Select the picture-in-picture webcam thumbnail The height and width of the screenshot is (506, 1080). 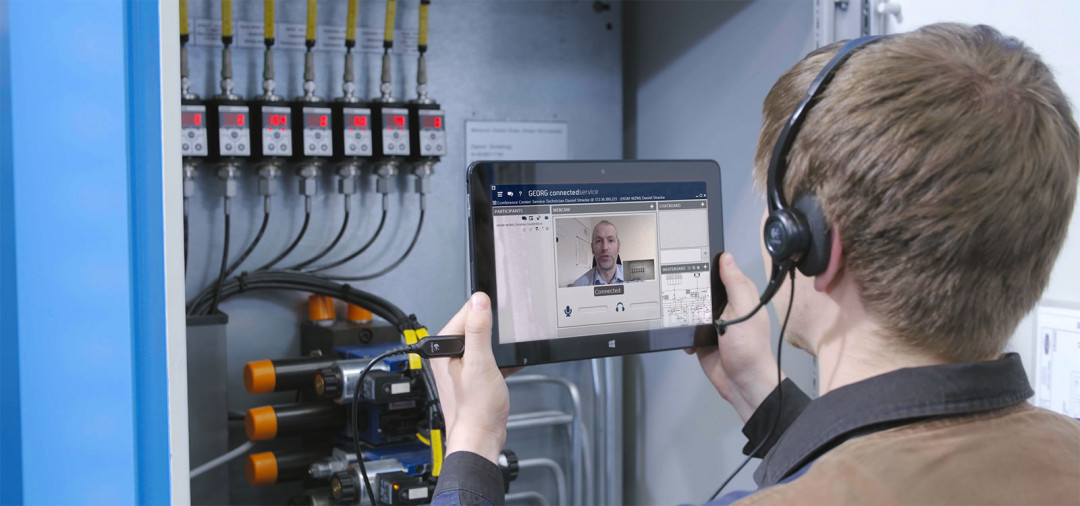(640, 270)
